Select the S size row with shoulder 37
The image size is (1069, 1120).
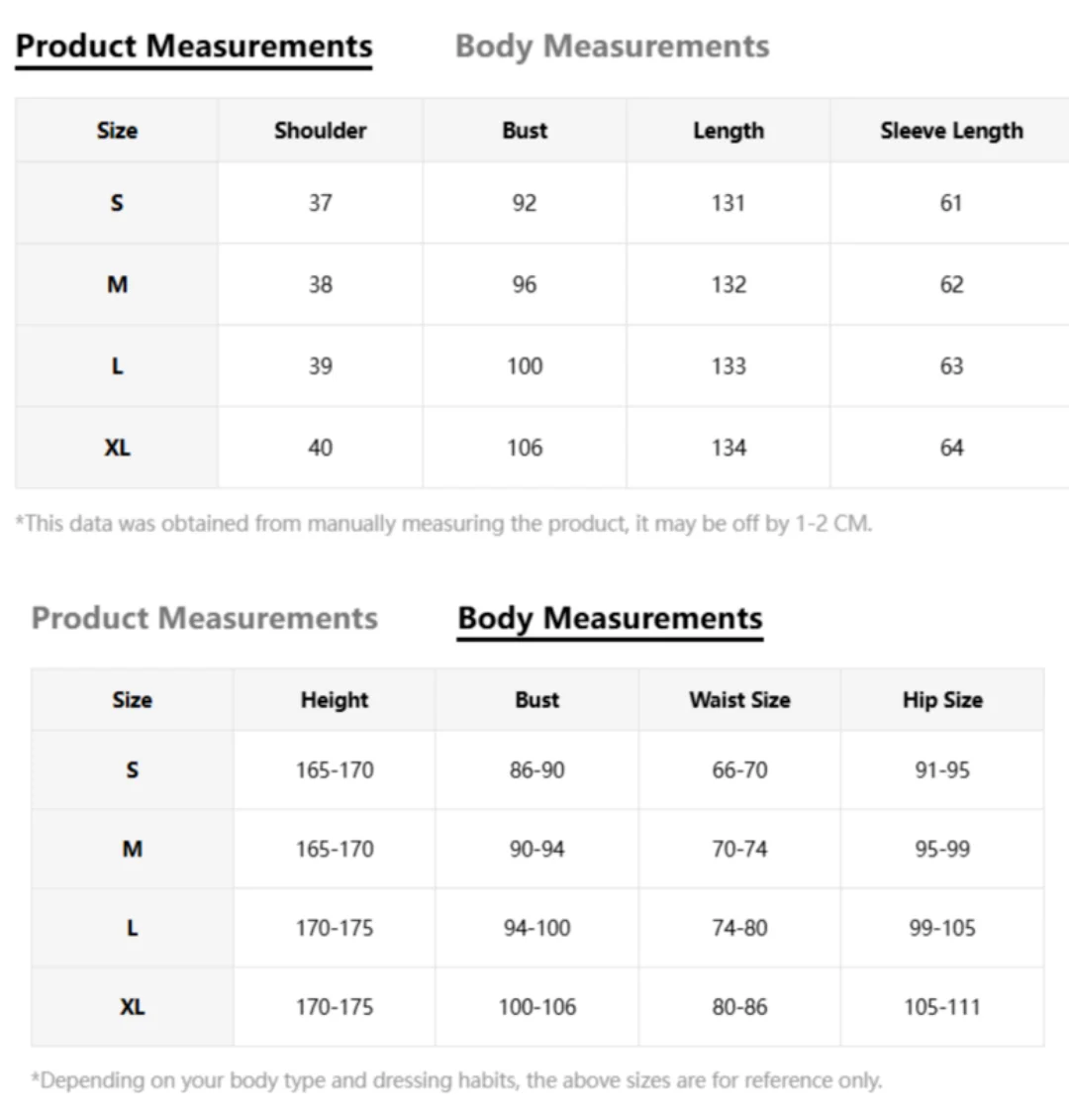542,203
